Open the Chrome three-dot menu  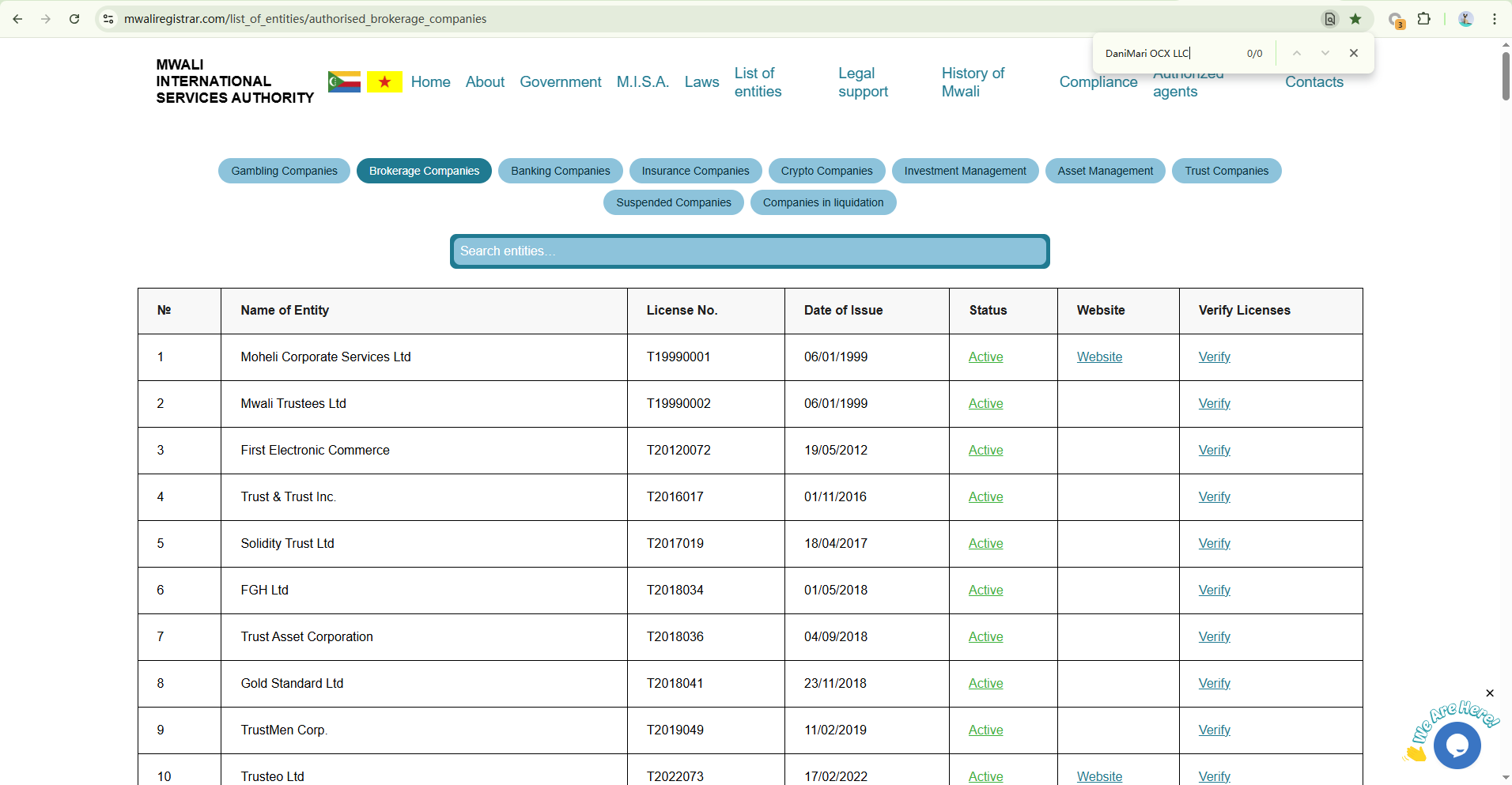[1495, 19]
